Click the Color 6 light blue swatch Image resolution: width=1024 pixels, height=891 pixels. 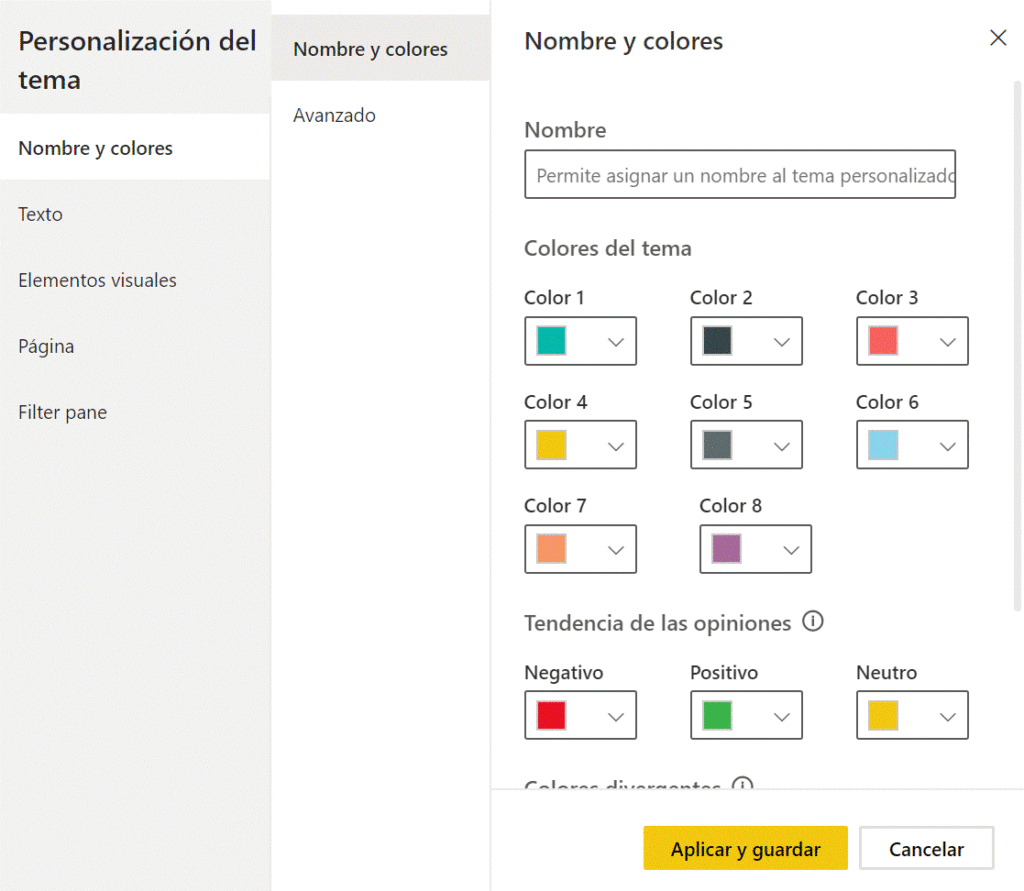[883, 445]
